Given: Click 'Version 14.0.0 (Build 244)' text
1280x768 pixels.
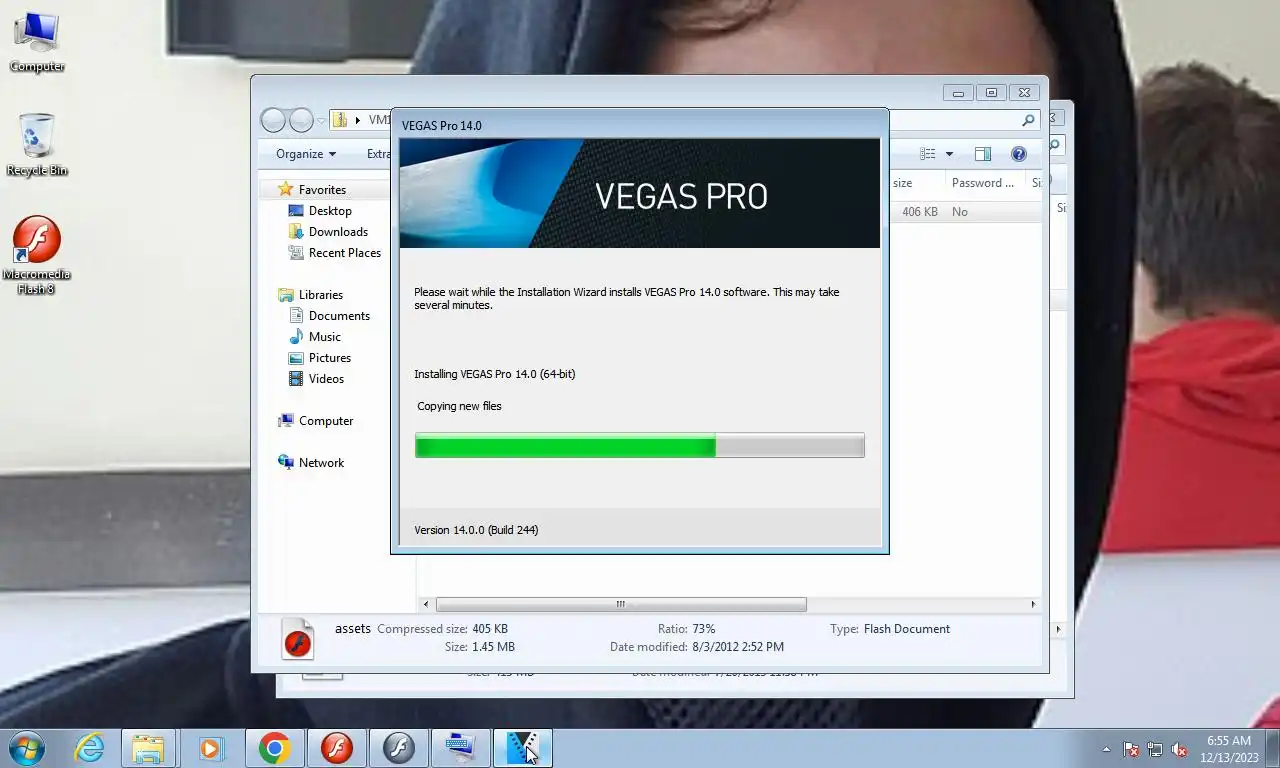Looking at the screenshot, I should [x=476, y=530].
